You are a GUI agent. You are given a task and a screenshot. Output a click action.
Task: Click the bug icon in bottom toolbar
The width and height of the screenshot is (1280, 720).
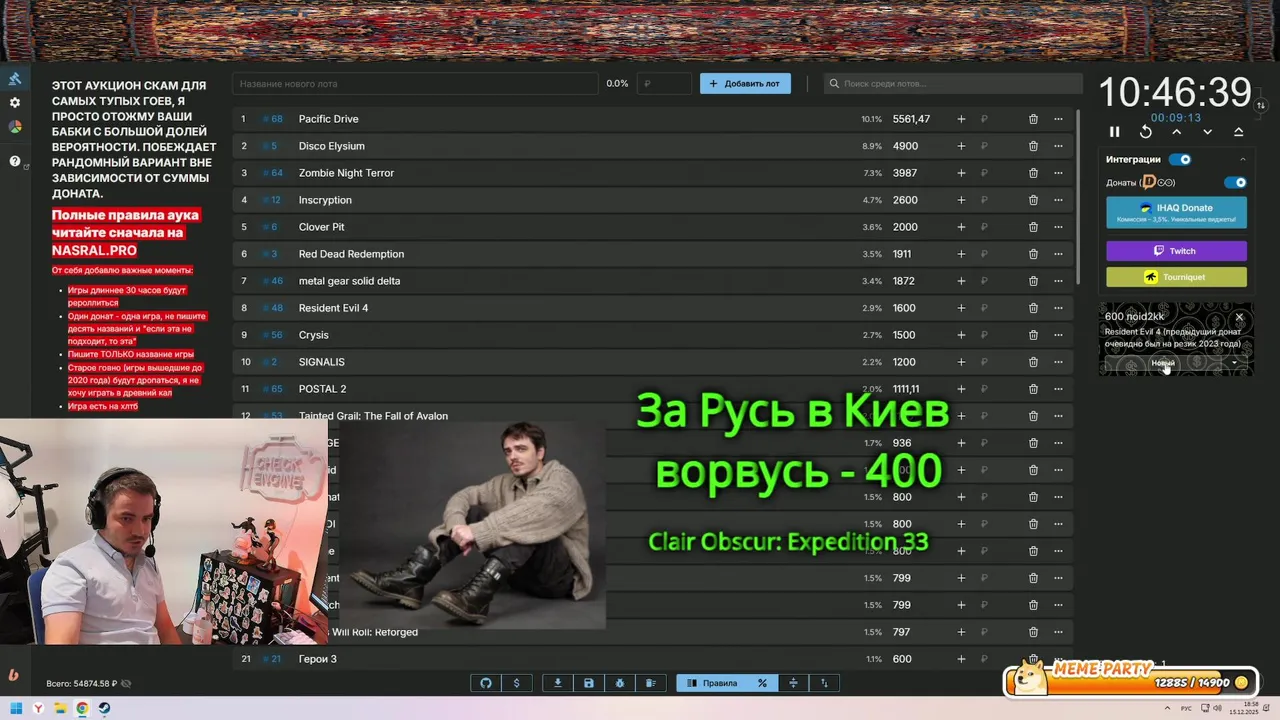(x=620, y=683)
